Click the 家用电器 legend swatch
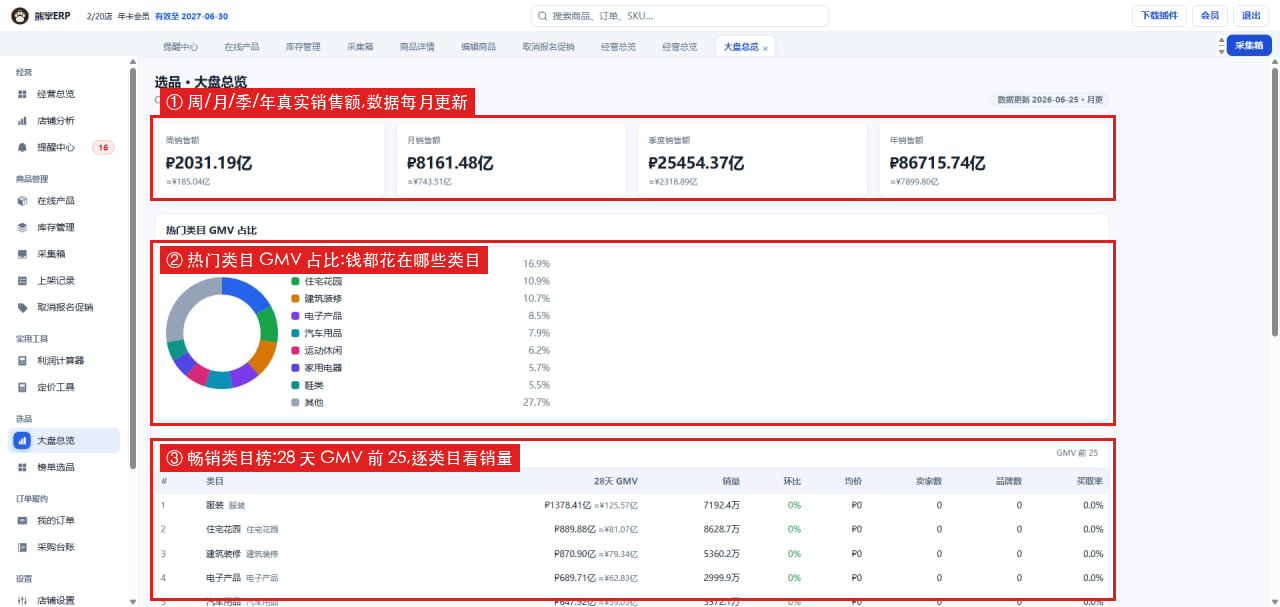 [295, 368]
